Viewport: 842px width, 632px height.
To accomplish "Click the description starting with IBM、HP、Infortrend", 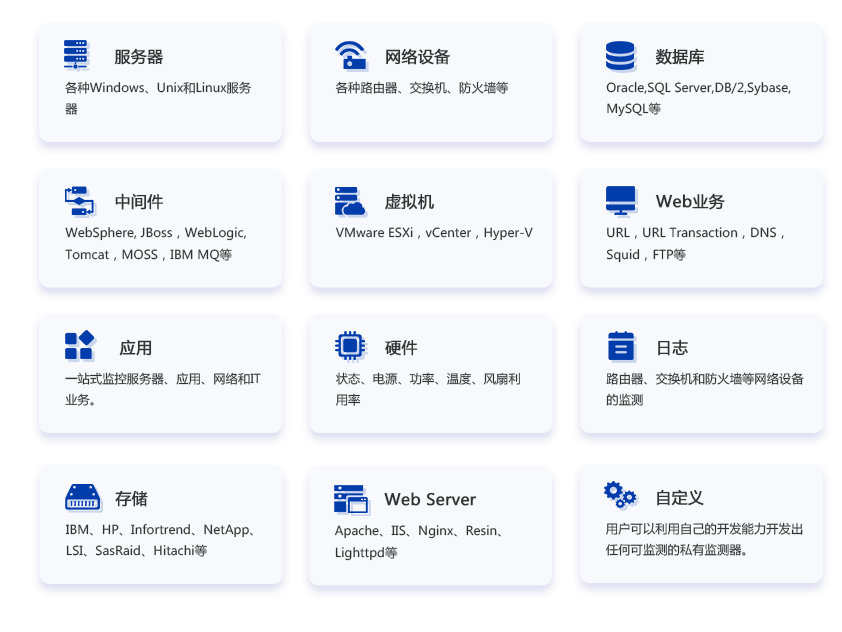I will point(160,540).
